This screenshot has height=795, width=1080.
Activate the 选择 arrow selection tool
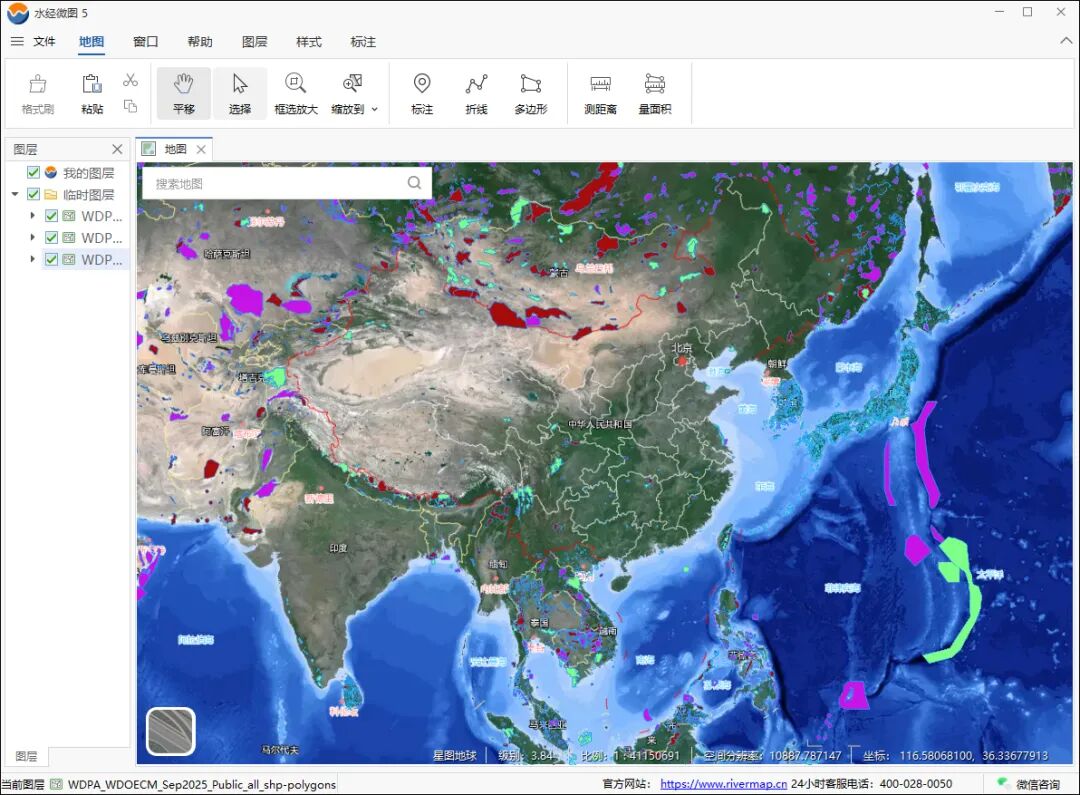(240, 93)
